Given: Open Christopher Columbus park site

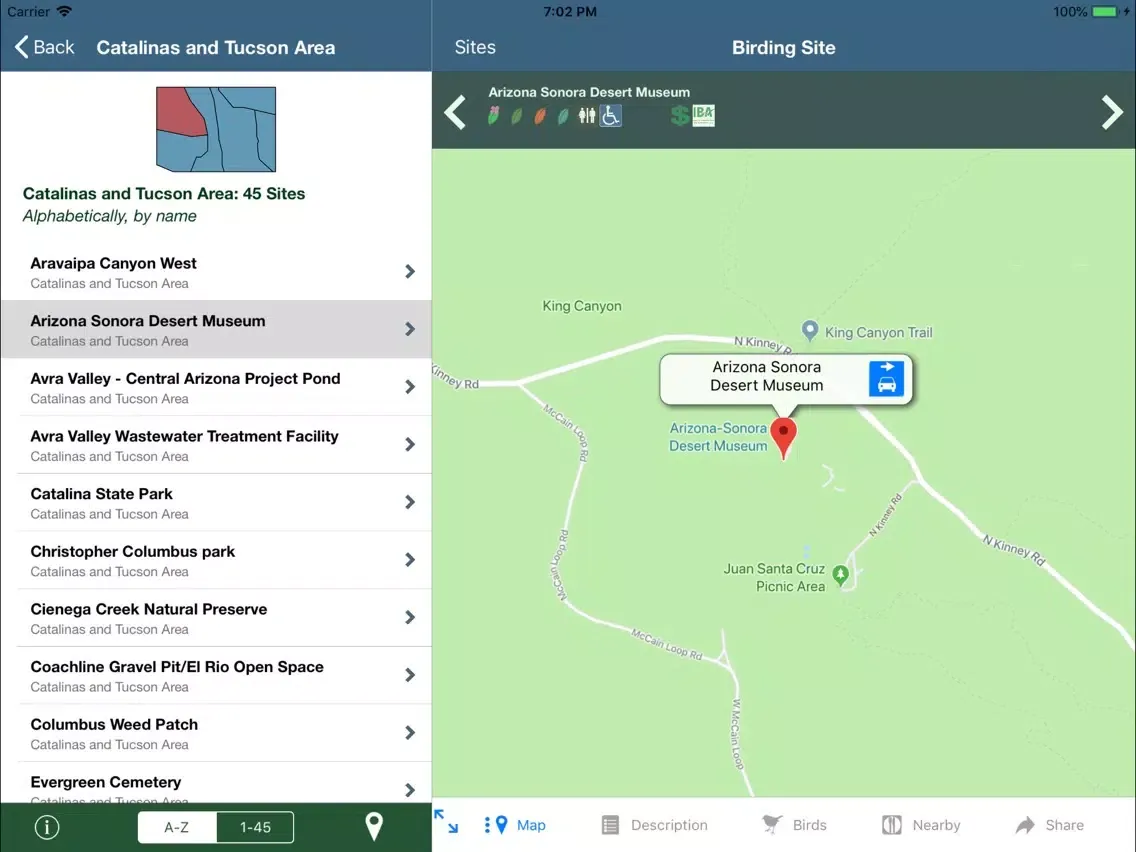Looking at the screenshot, I should pos(216,560).
